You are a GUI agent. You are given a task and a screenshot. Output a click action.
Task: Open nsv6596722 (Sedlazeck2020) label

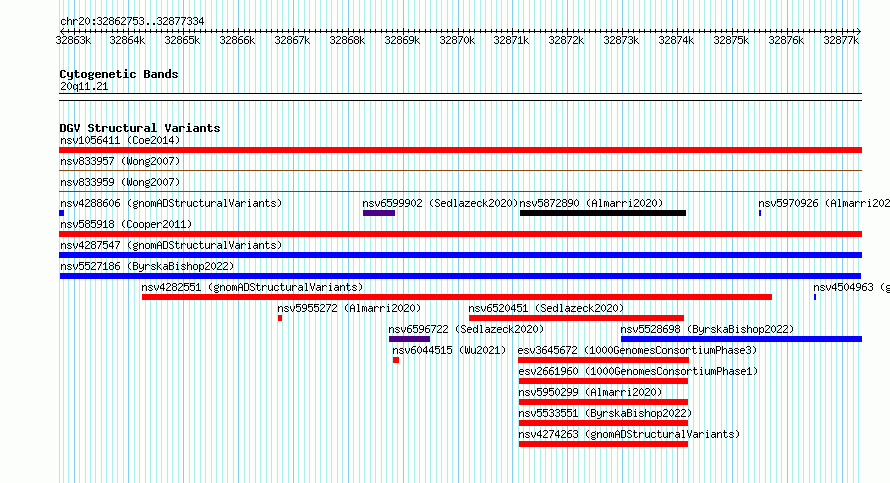tap(466, 329)
